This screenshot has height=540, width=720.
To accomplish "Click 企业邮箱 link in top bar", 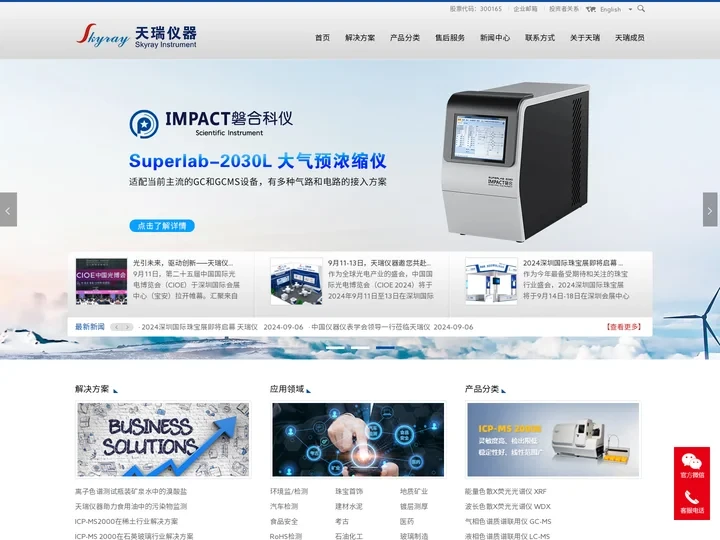I will tap(525, 9).
